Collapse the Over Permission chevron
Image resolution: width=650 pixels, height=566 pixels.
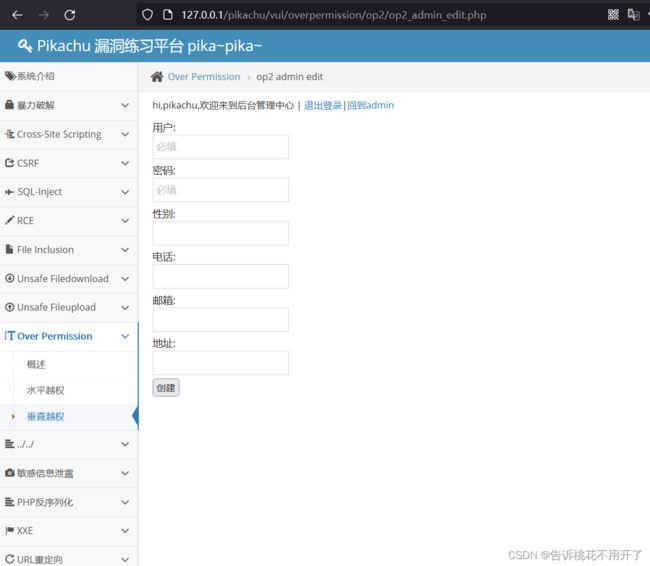(125, 336)
